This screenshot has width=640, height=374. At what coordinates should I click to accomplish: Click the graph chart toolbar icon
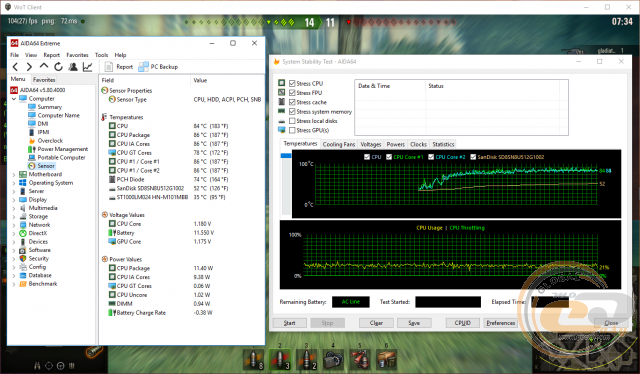click(87, 67)
